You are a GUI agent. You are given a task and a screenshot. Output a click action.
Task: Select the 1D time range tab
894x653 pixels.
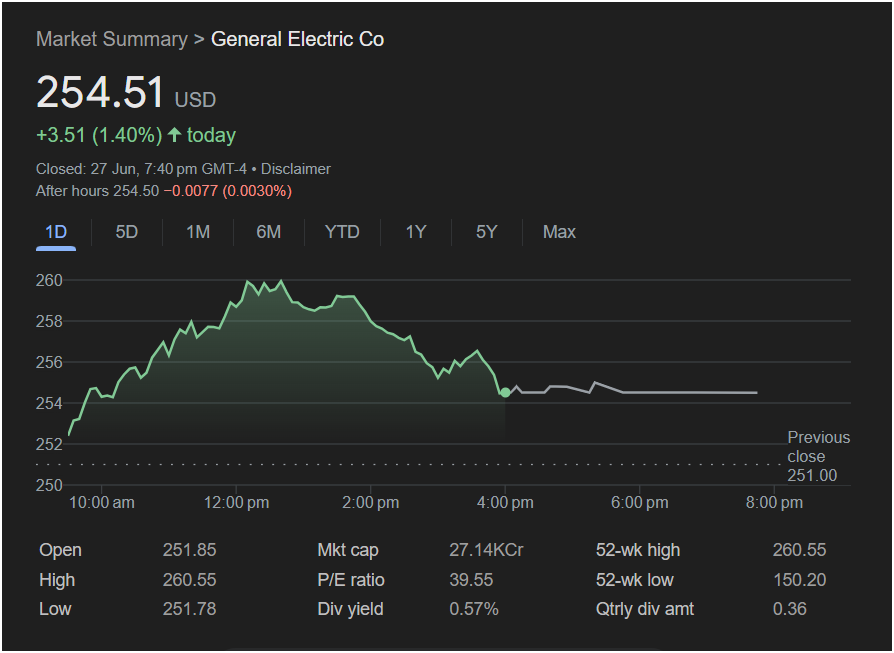click(x=56, y=232)
